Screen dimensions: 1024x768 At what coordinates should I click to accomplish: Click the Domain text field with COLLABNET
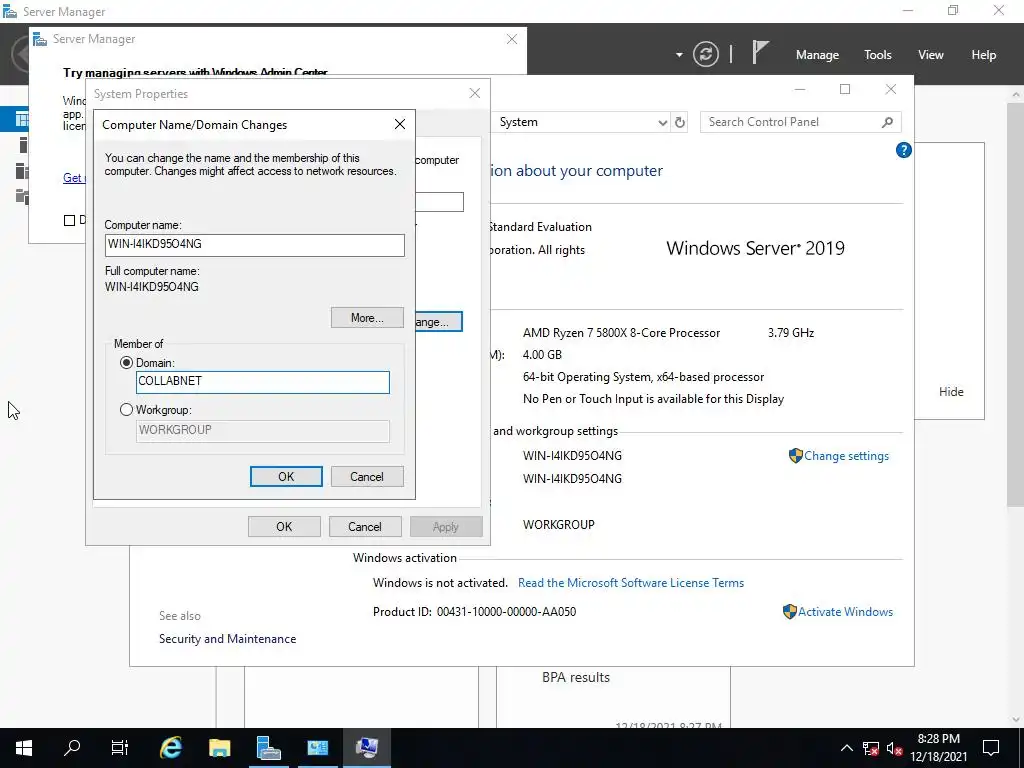(x=263, y=382)
